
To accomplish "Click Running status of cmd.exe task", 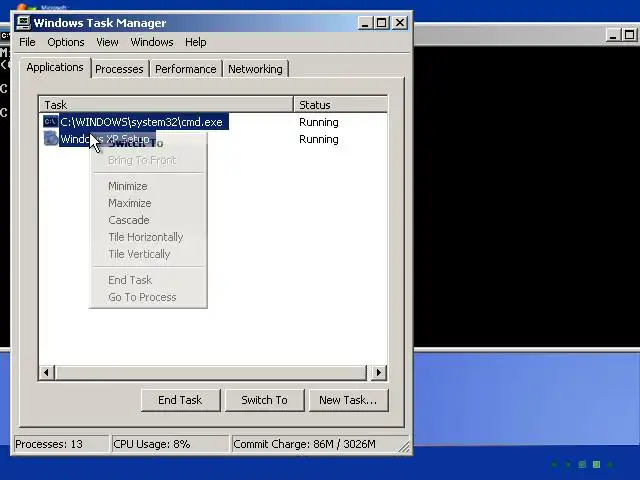I will [319, 122].
